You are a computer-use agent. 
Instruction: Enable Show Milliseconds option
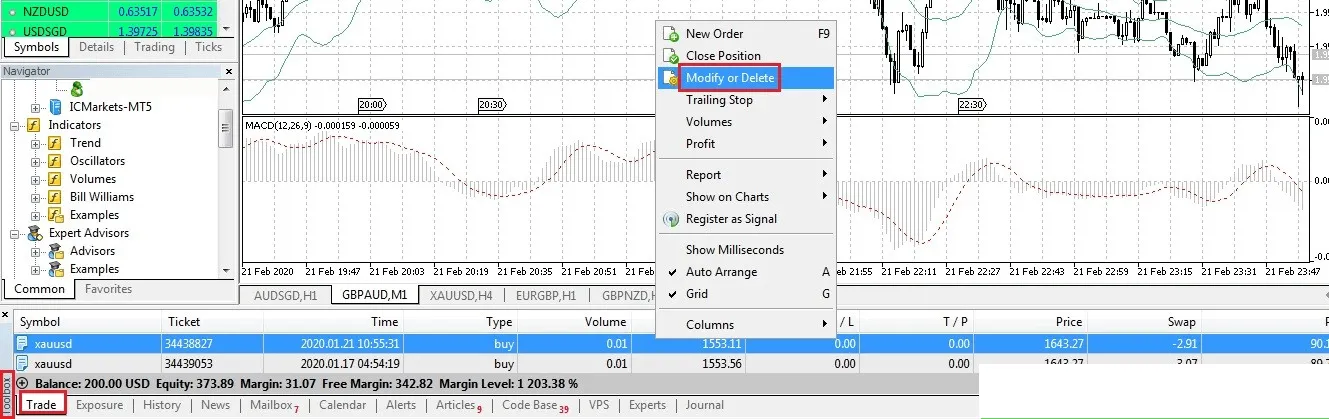(x=745, y=250)
